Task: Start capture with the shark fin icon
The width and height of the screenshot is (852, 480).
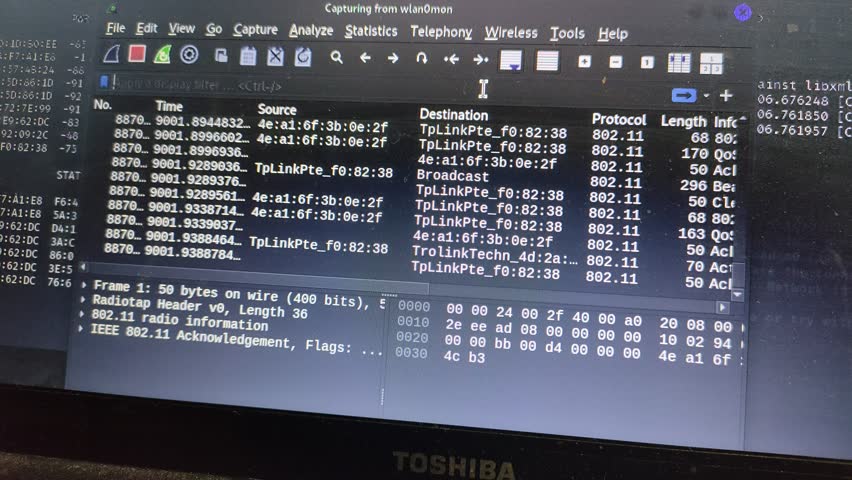Action: pyautogui.click(x=112, y=54)
